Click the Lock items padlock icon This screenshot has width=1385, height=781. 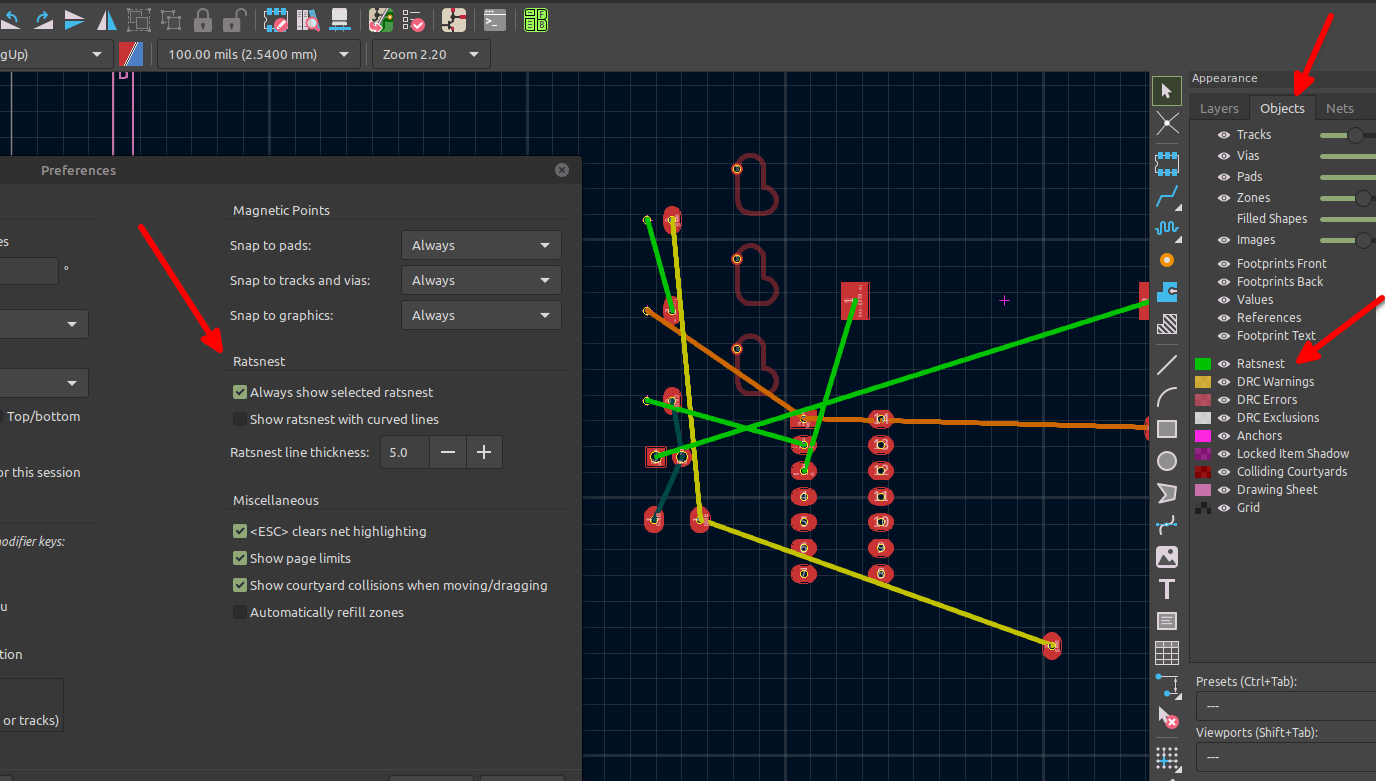click(203, 19)
